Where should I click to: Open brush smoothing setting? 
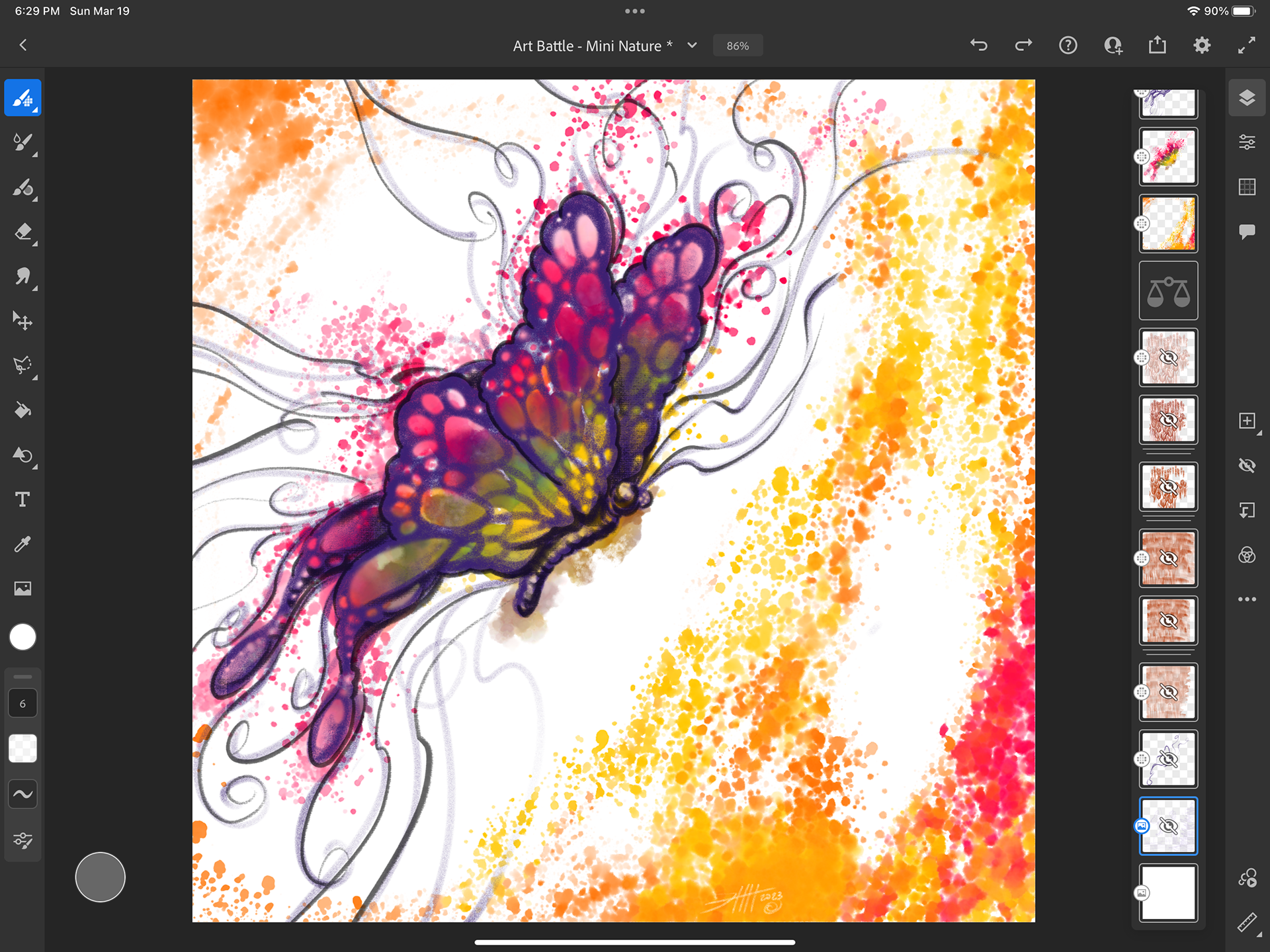[22, 794]
